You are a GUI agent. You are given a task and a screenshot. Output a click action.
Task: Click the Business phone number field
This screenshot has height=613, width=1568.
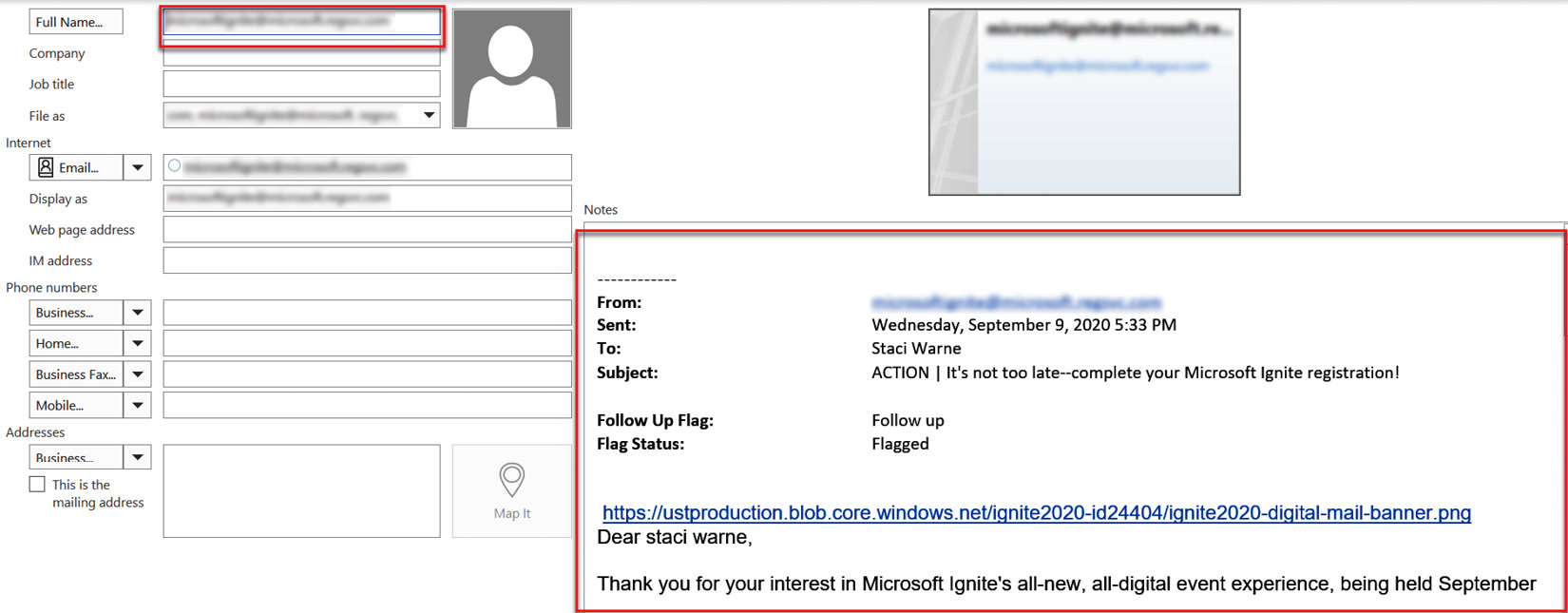367,312
